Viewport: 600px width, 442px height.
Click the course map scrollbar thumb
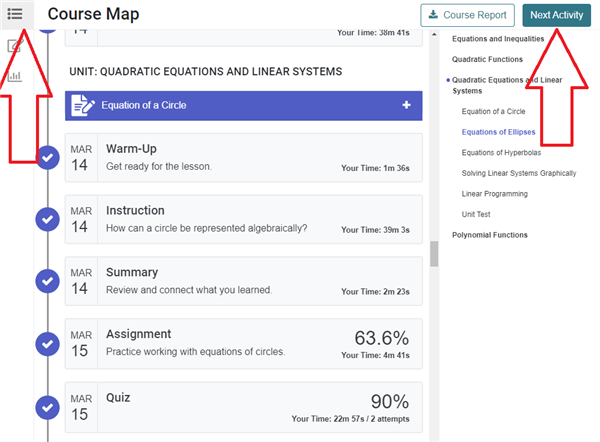pos(434,253)
